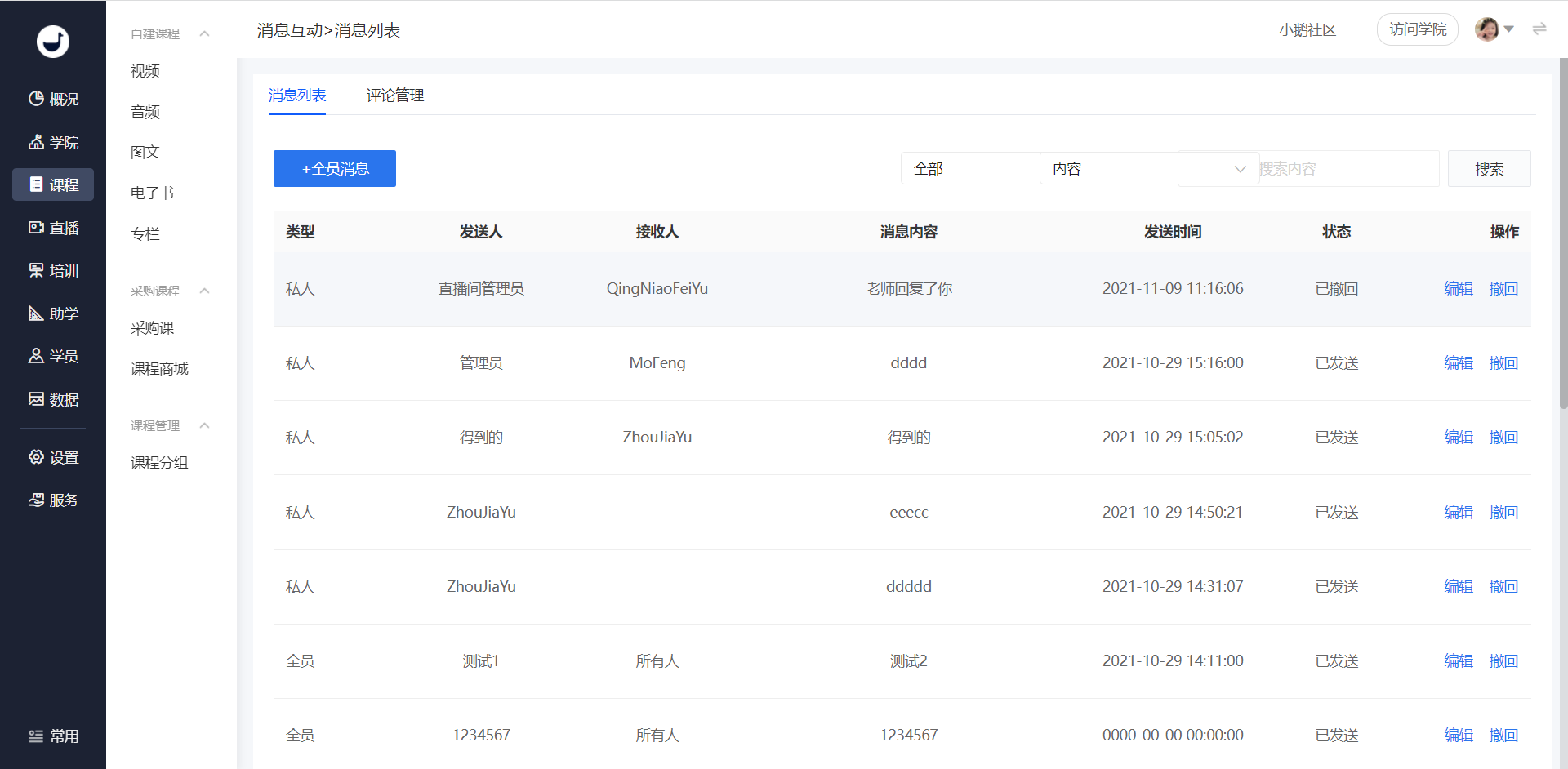
Task: Click the vertical page scrollbar
Action: [x=1563, y=245]
